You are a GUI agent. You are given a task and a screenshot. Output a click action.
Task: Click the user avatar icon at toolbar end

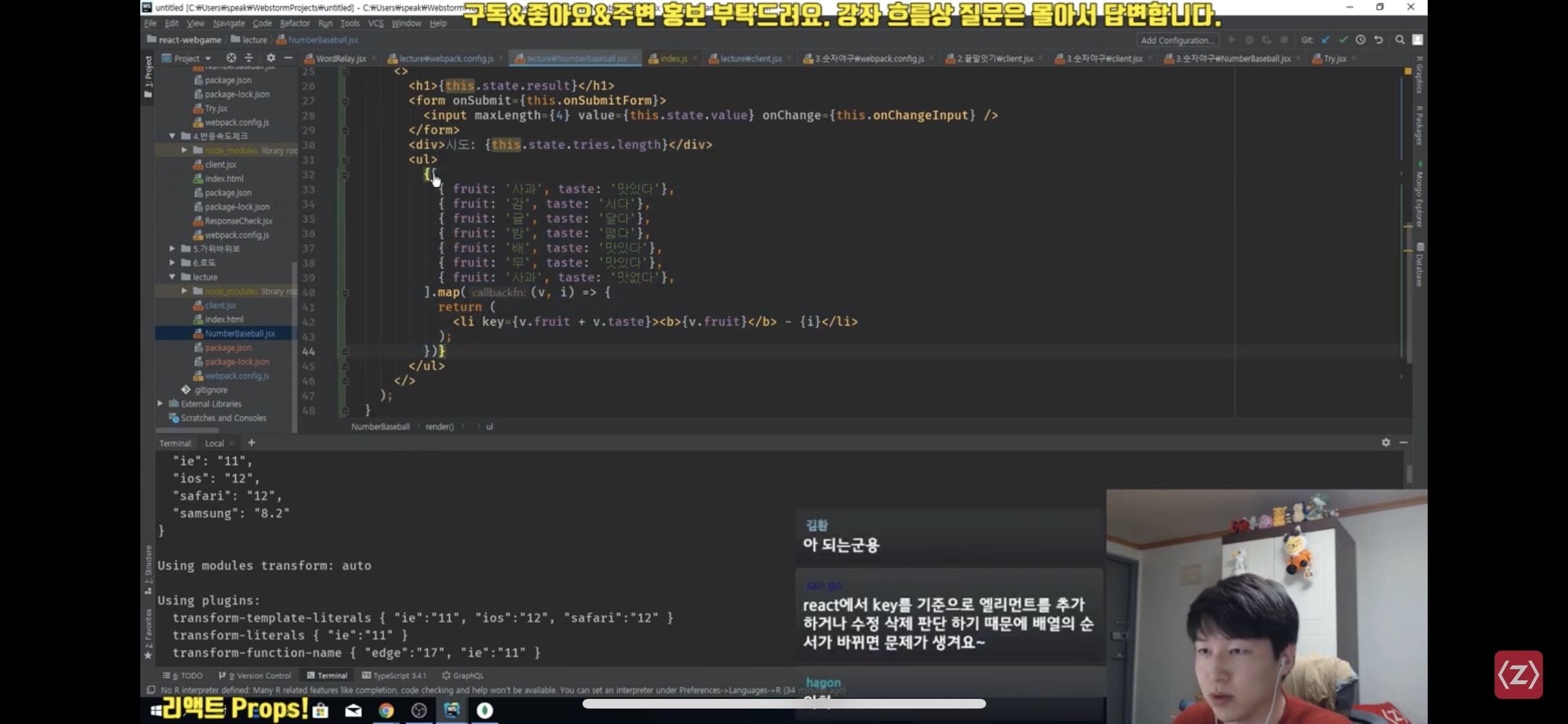pos(1417,40)
